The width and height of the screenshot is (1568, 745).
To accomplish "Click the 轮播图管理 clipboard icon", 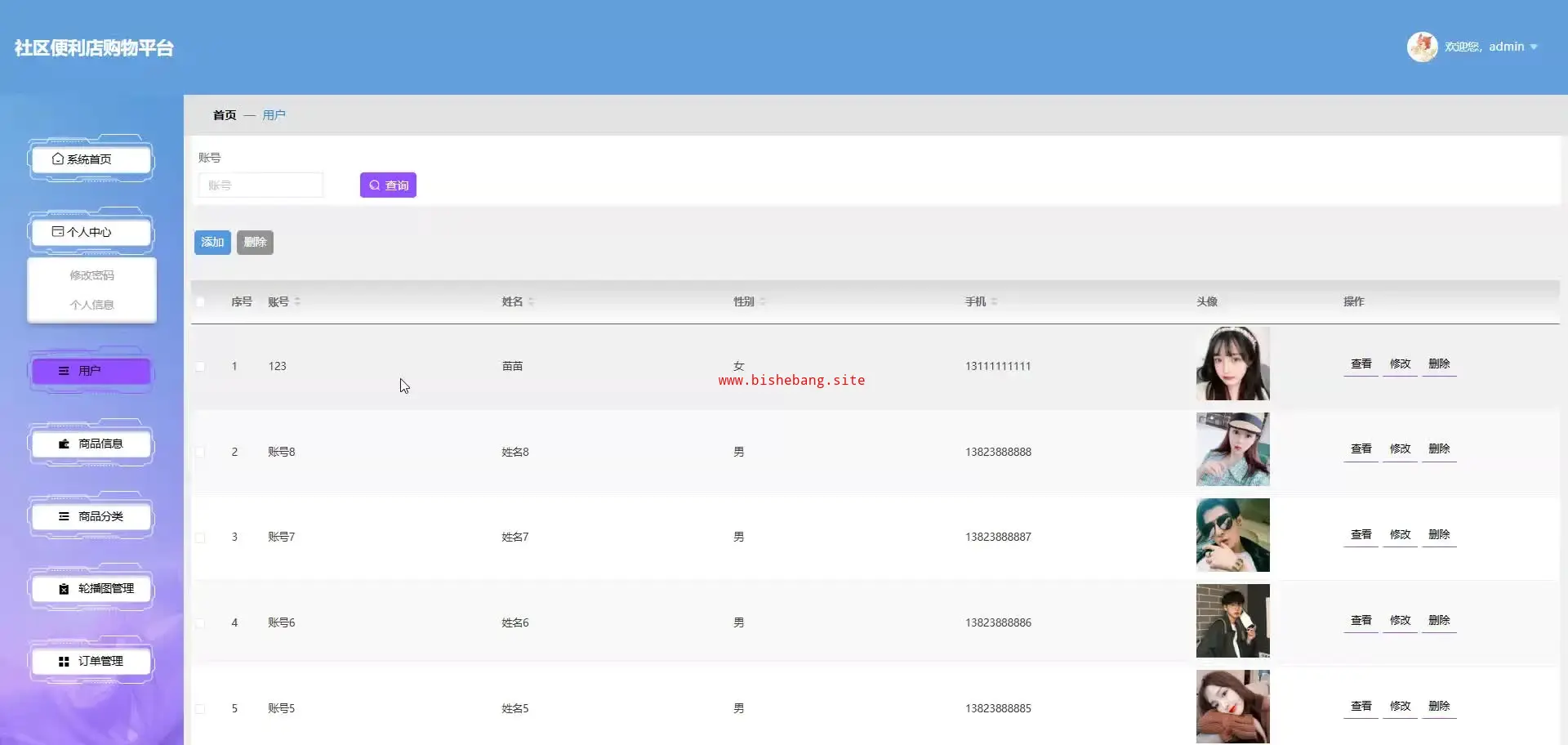I will [64, 589].
